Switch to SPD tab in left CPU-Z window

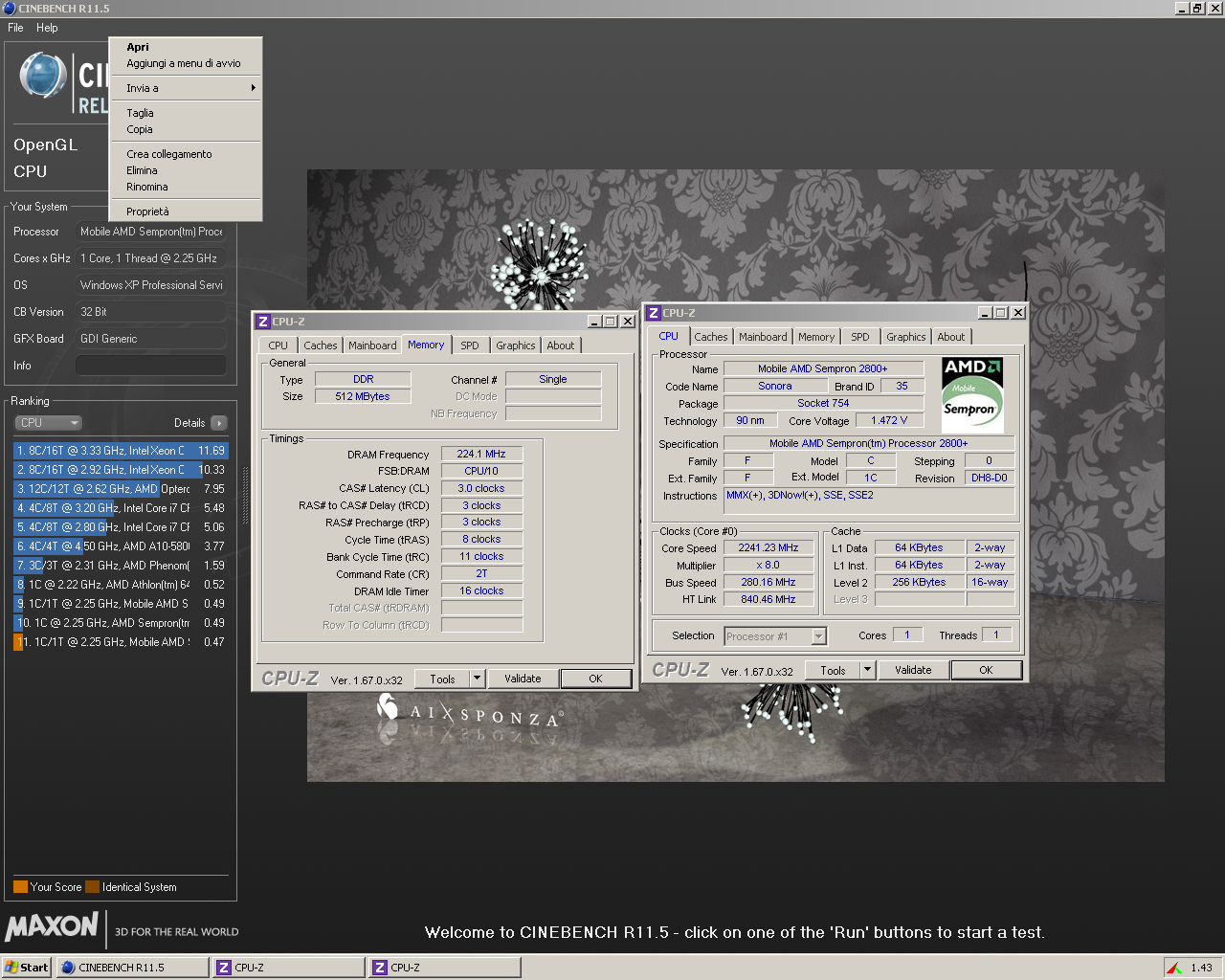[469, 345]
